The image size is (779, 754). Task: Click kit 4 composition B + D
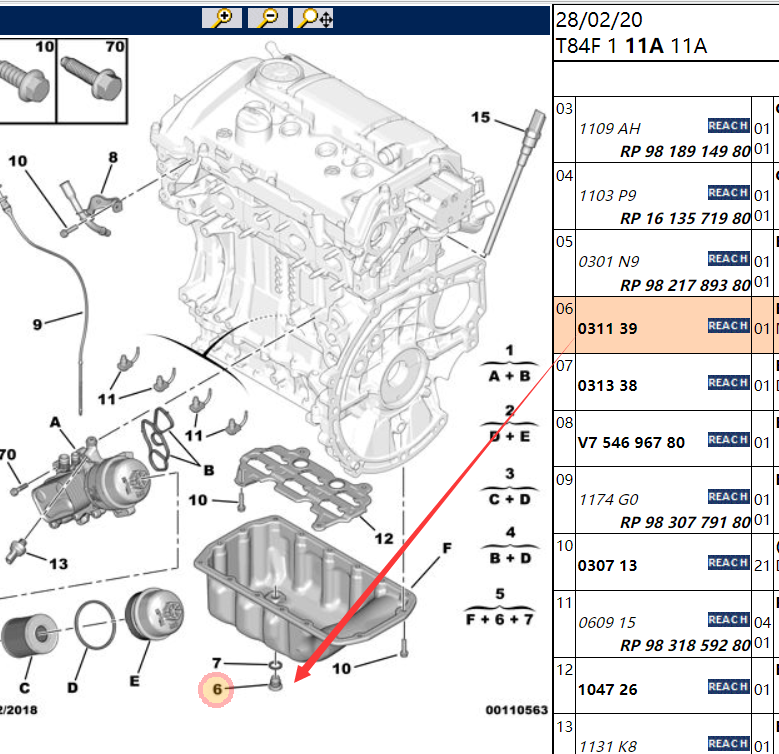tap(509, 558)
